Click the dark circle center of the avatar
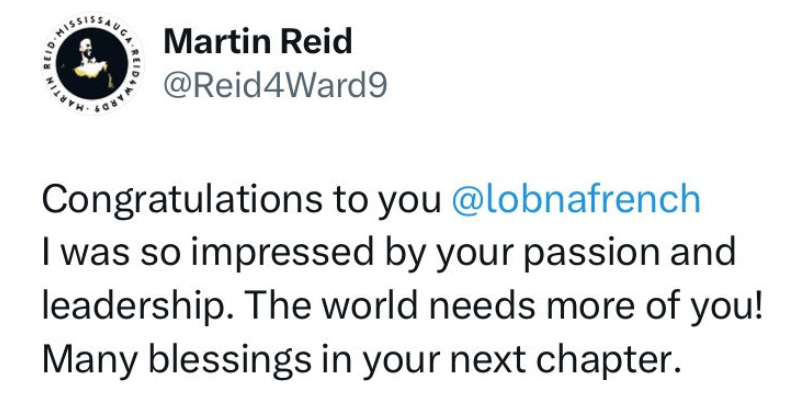788x406 pixels. (x=92, y=64)
